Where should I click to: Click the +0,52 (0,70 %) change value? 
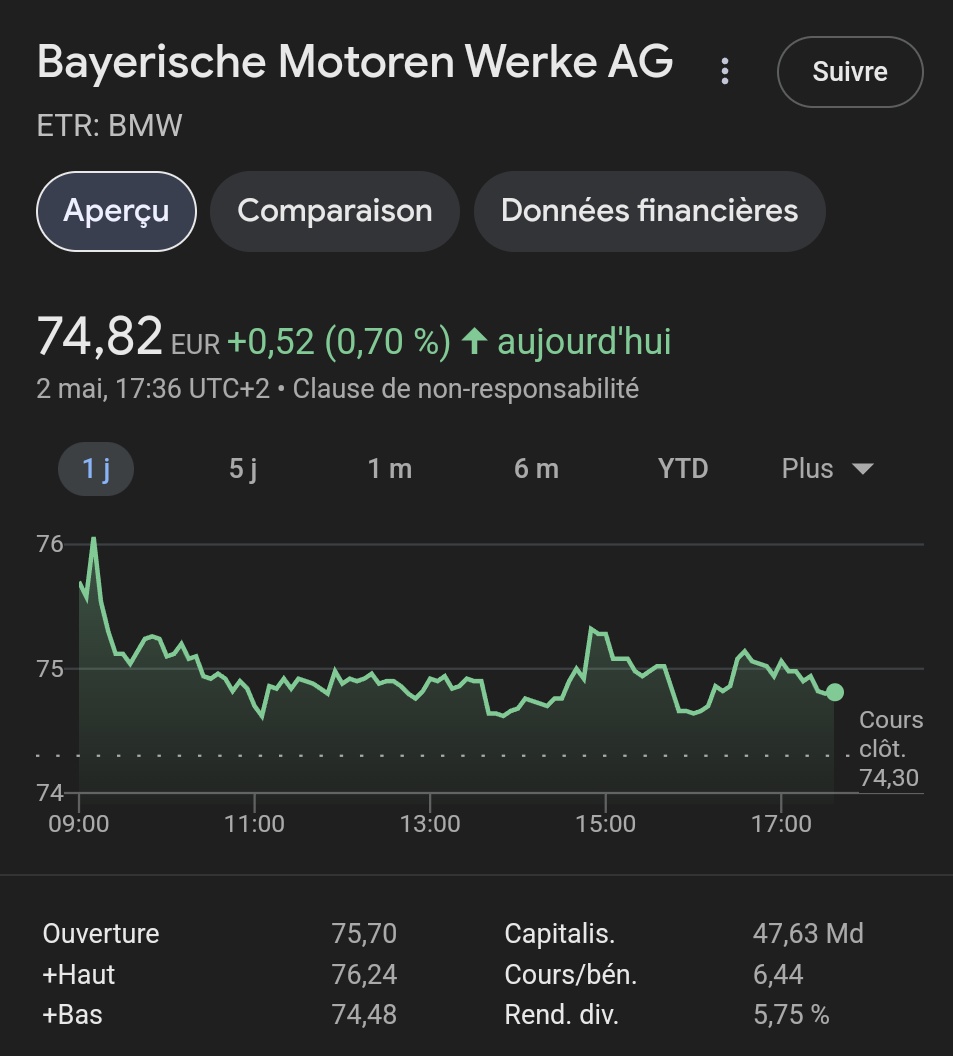(x=339, y=341)
